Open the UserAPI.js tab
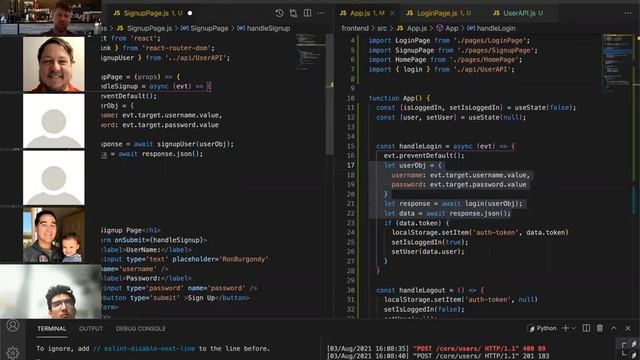 [518, 13]
